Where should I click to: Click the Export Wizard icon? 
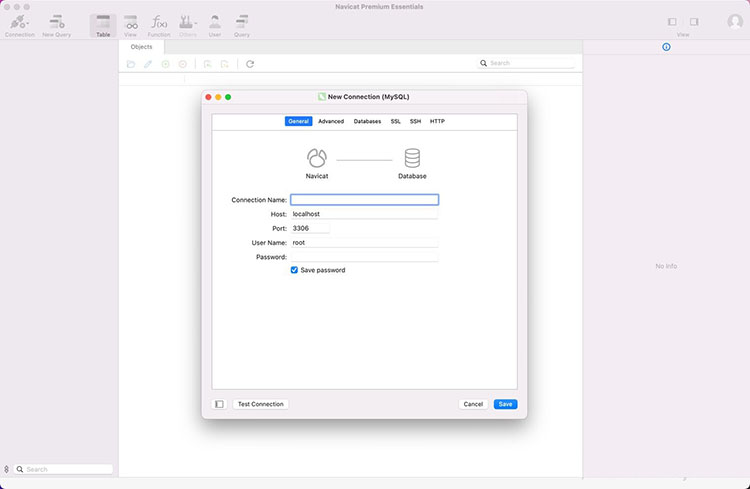(x=224, y=64)
